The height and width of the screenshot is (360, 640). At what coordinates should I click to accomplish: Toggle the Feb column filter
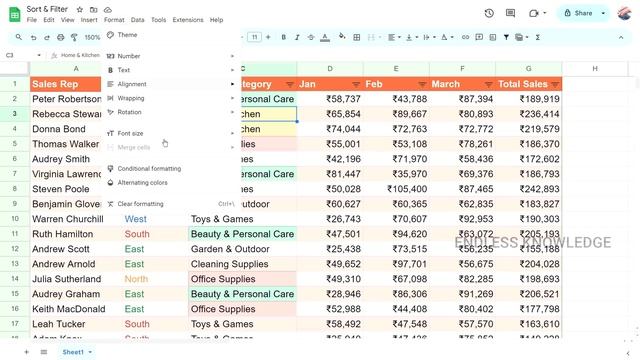[x=422, y=84]
